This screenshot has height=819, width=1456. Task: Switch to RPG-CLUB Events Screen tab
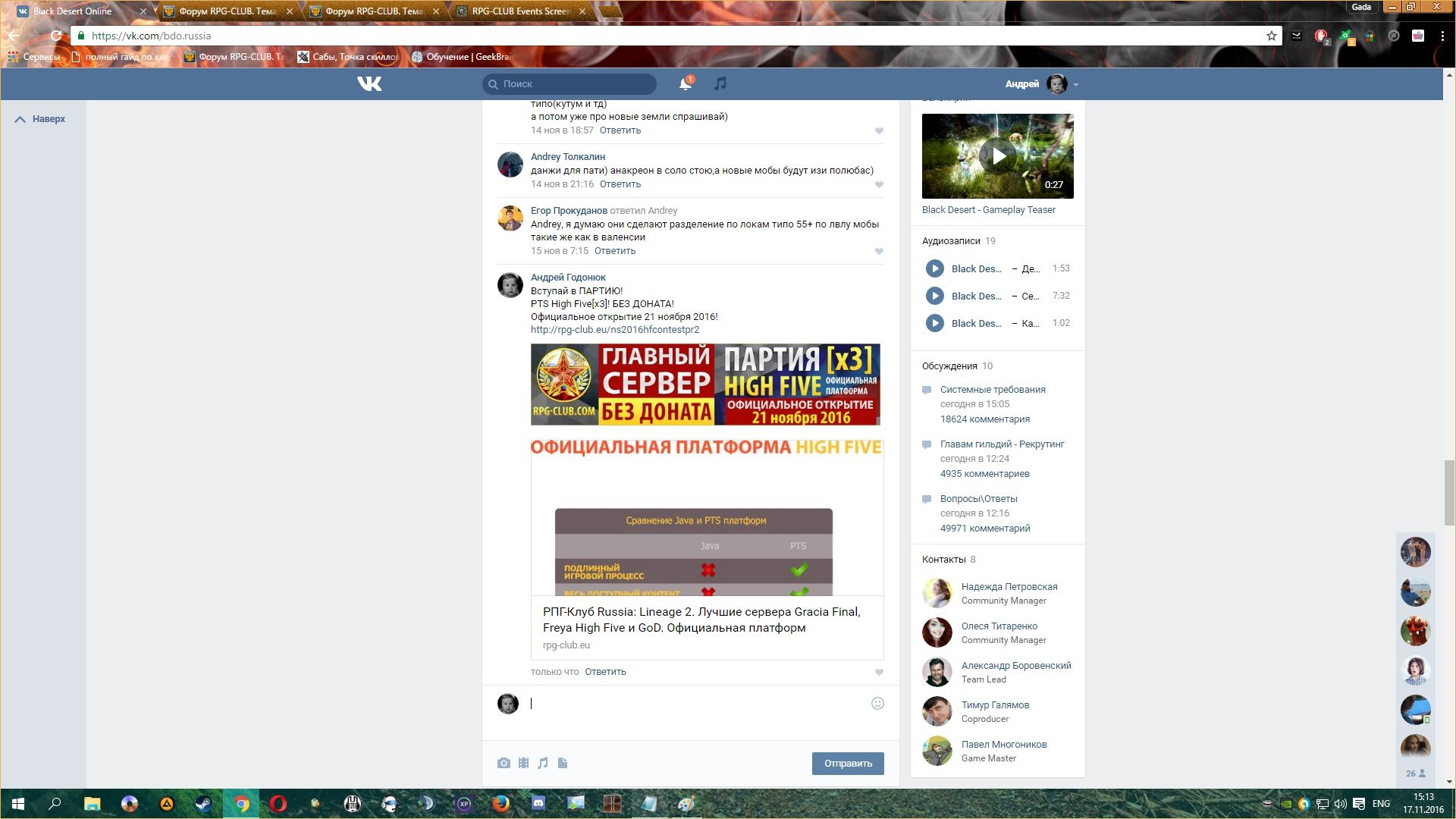coord(520,11)
